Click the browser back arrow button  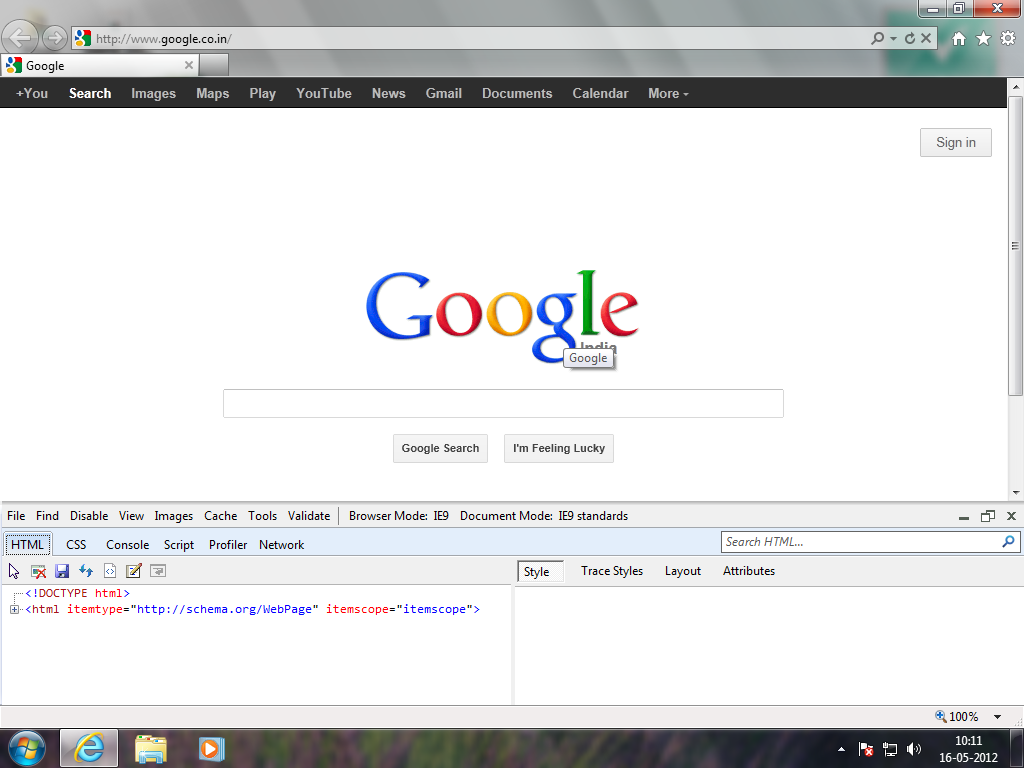[x=20, y=38]
